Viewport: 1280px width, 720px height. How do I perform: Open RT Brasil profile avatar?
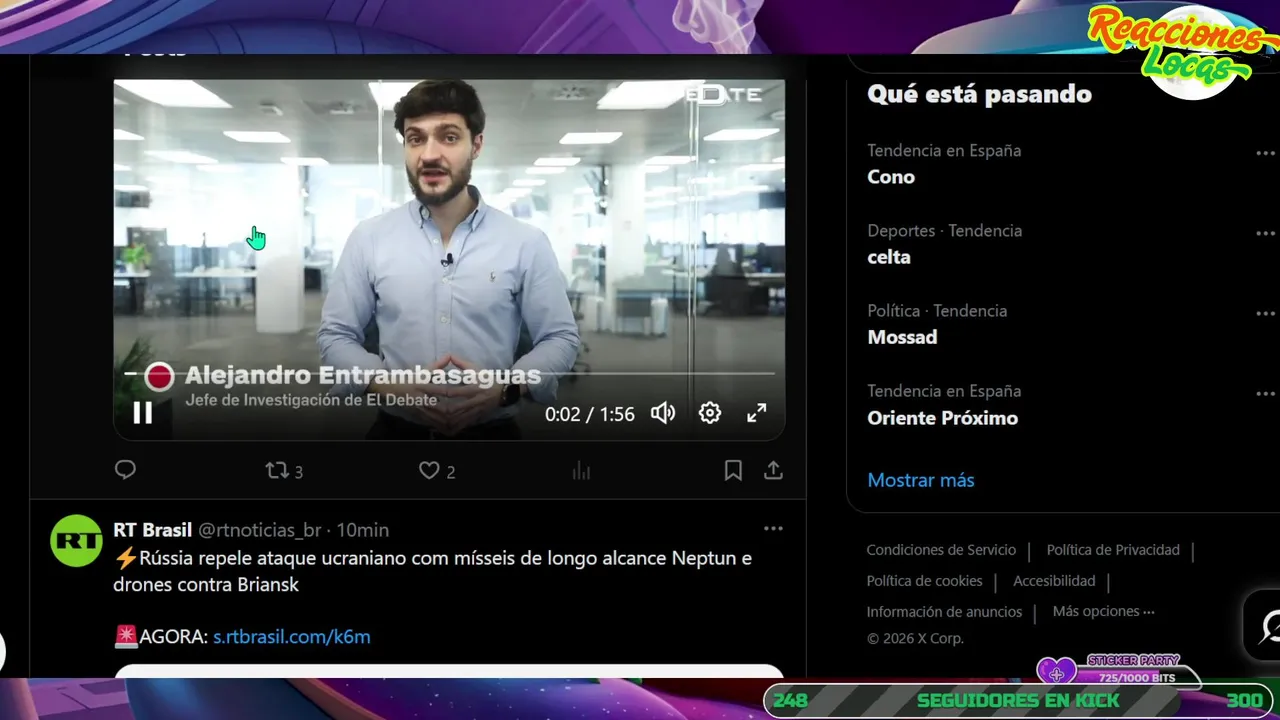pos(76,541)
